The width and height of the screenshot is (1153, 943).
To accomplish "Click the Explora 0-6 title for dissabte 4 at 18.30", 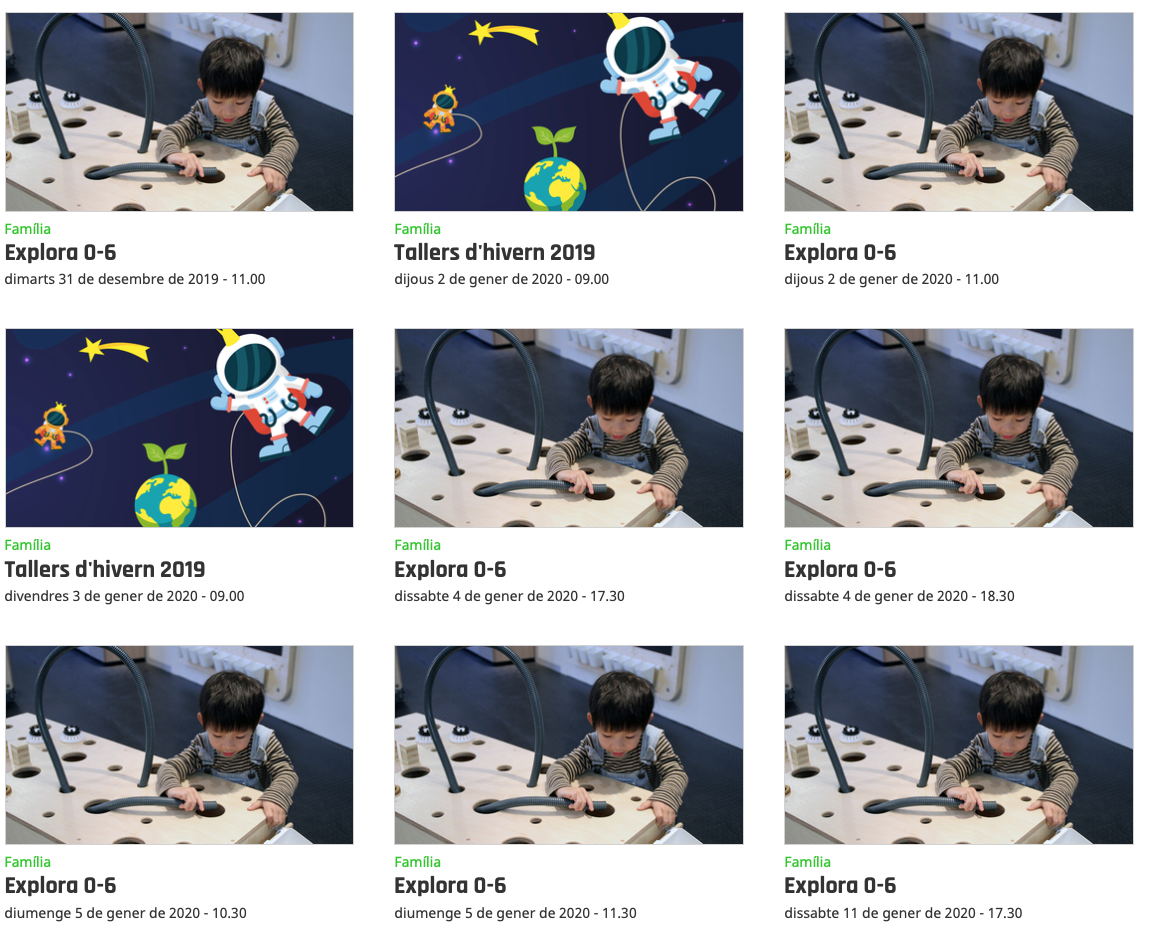I will click(x=840, y=569).
